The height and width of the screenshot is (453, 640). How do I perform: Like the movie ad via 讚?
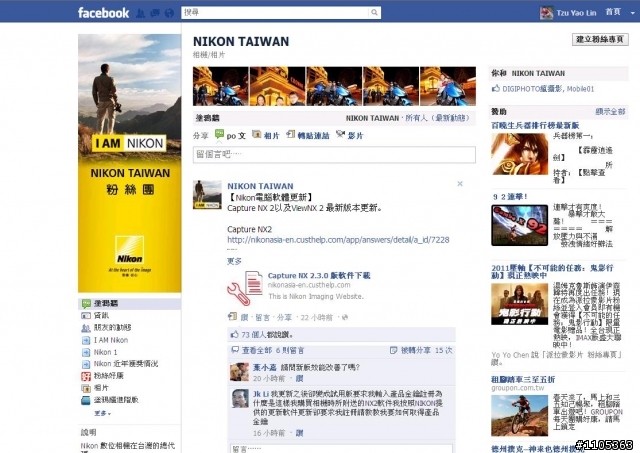pos(494,362)
